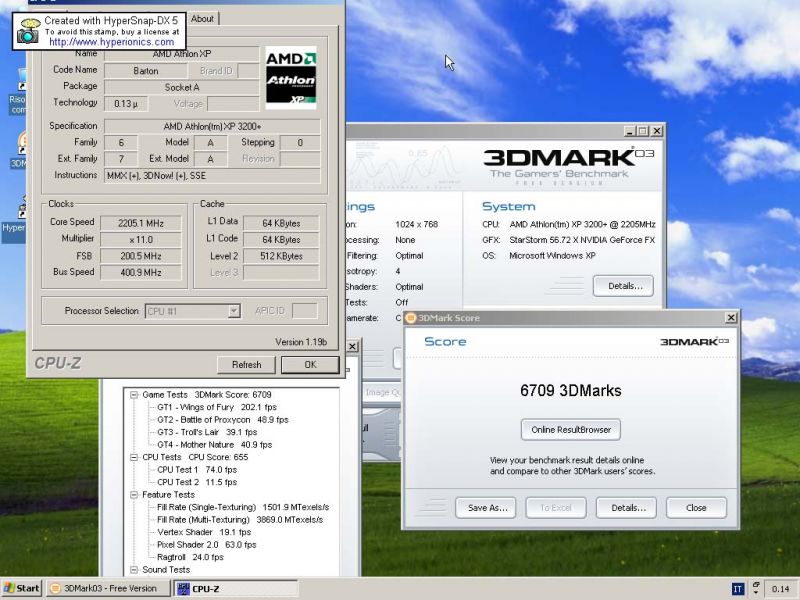Select Fill Rate (Single-Texturing) row
800x600 pixels.
pos(243,507)
